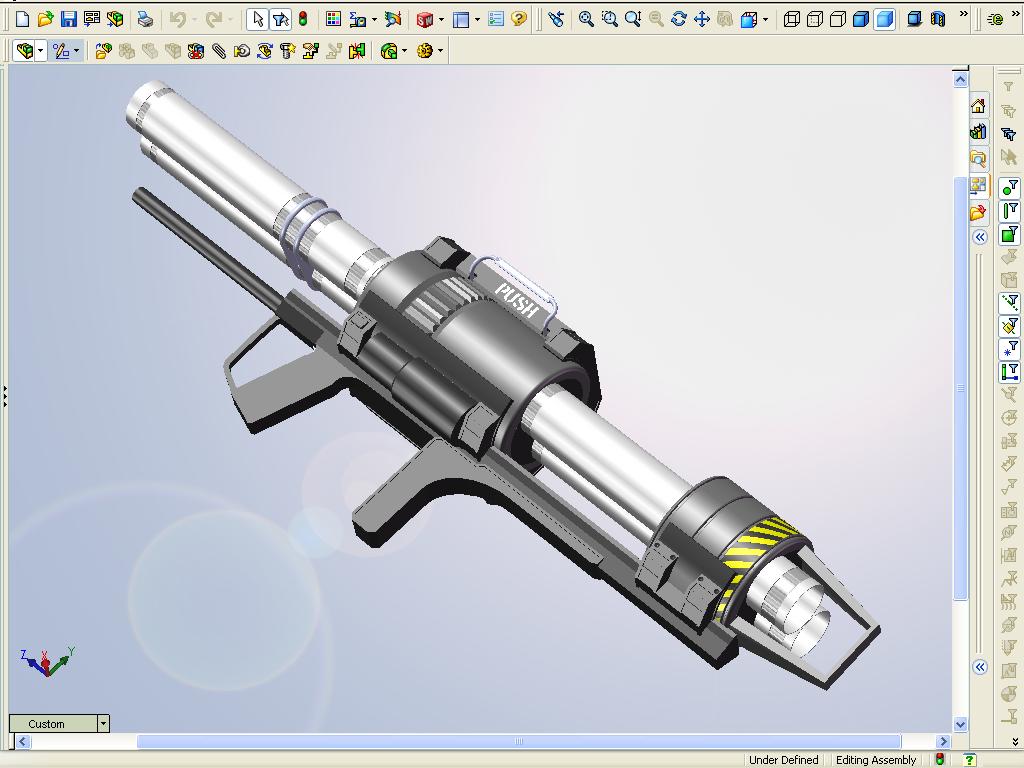Select the Zoom to Fit tool
This screenshot has width=1024, height=768.
[x=586, y=19]
